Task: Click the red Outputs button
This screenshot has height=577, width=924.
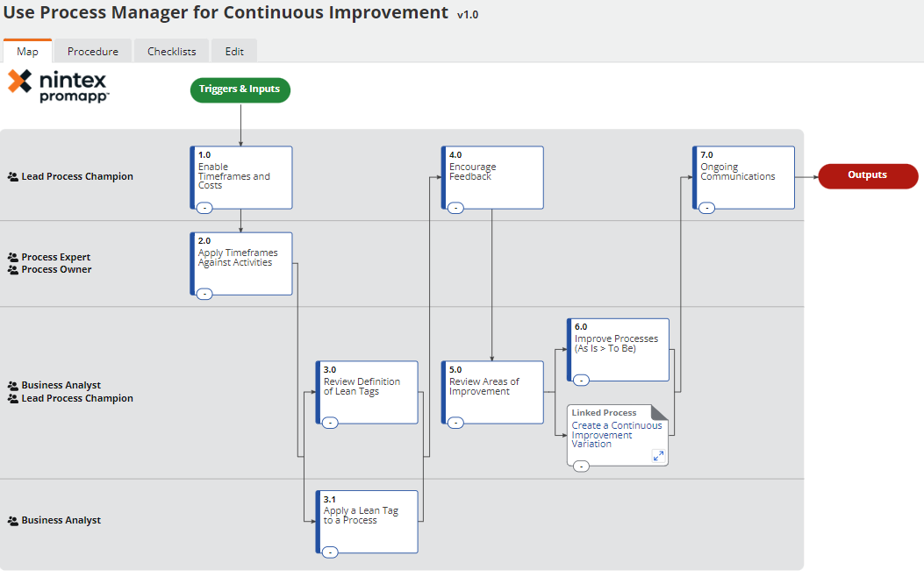Action: (867, 176)
